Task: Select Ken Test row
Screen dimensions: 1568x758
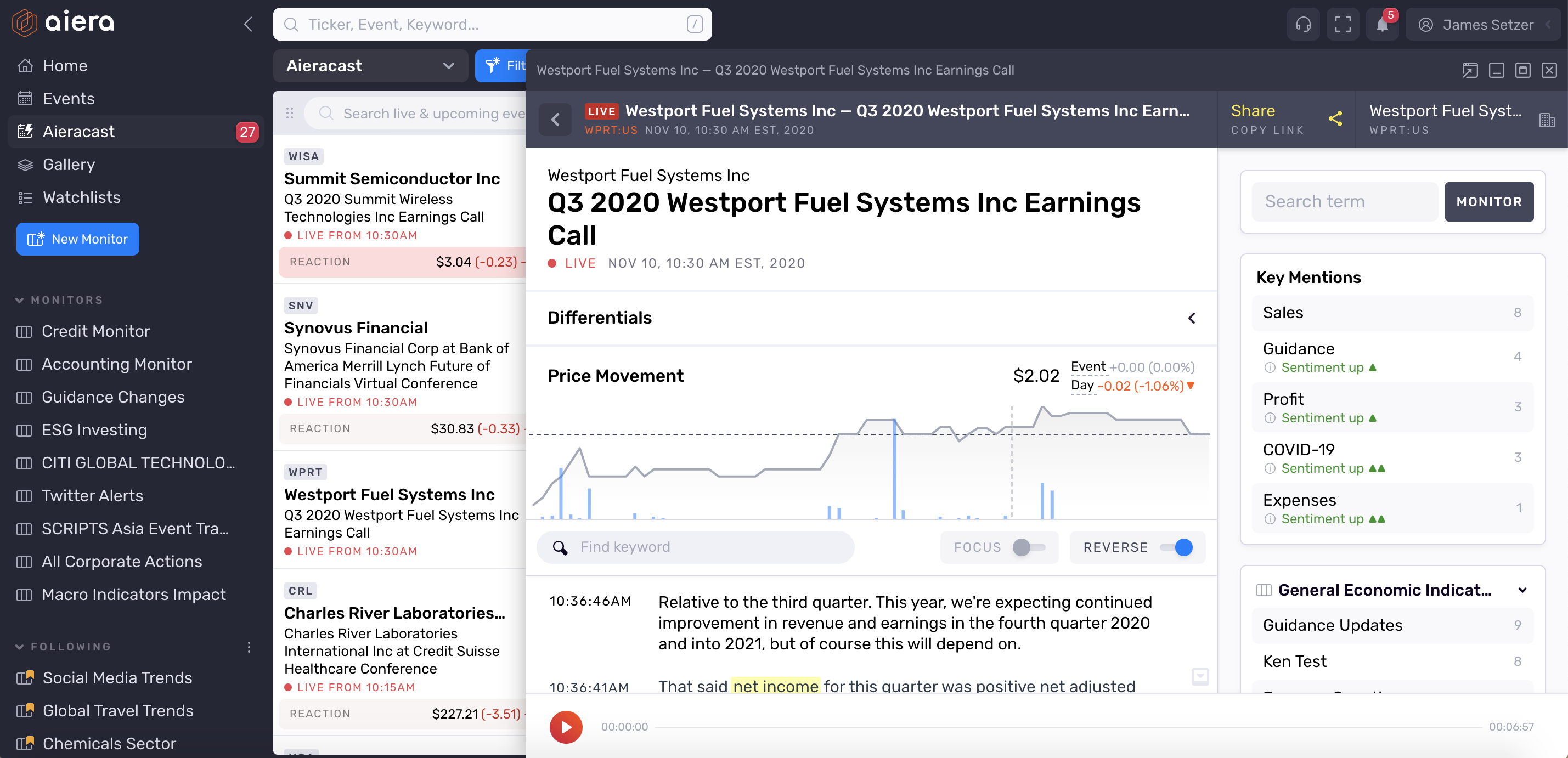Action: click(1392, 661)
